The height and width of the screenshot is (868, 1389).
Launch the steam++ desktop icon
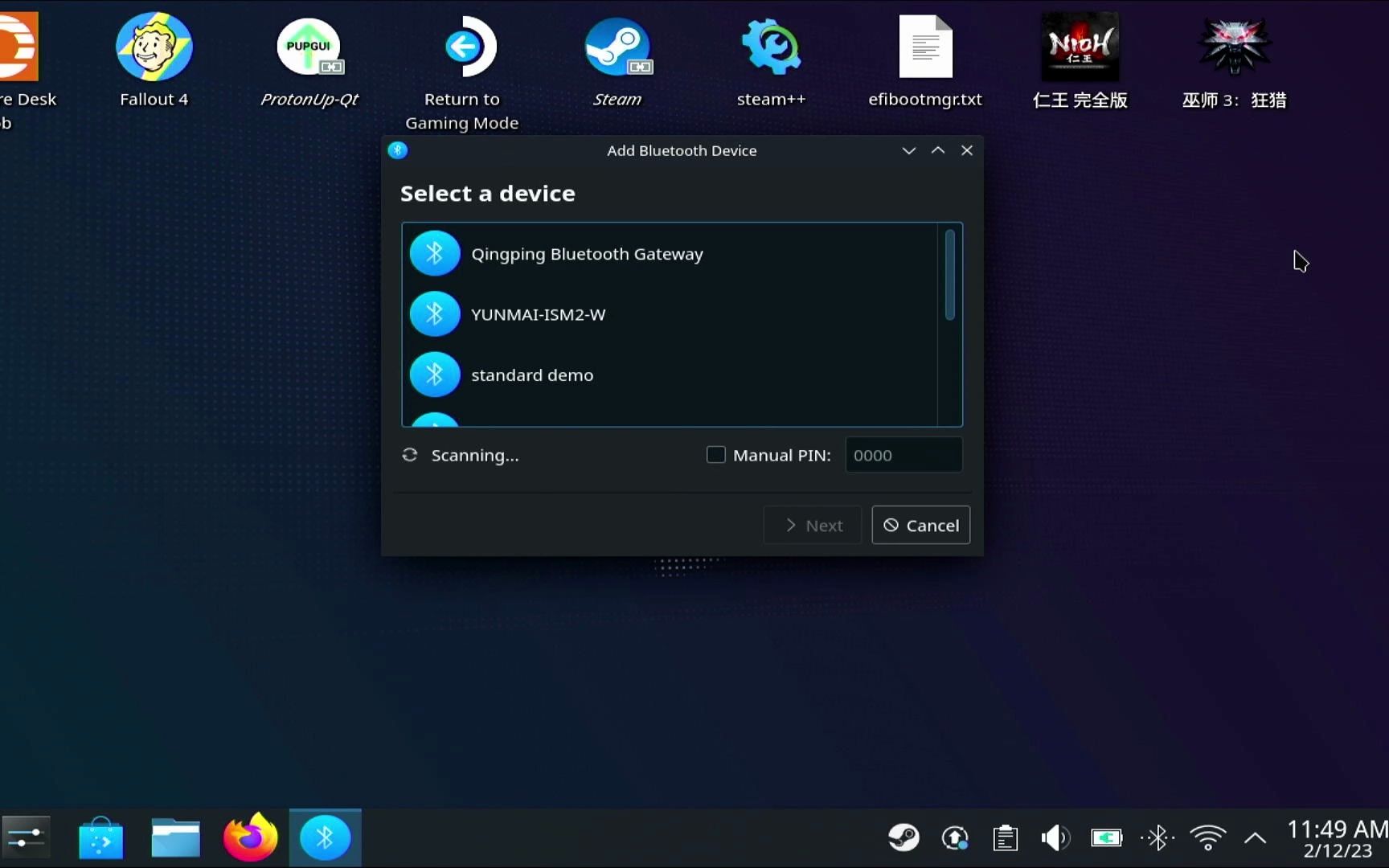(x=771, y=60)
